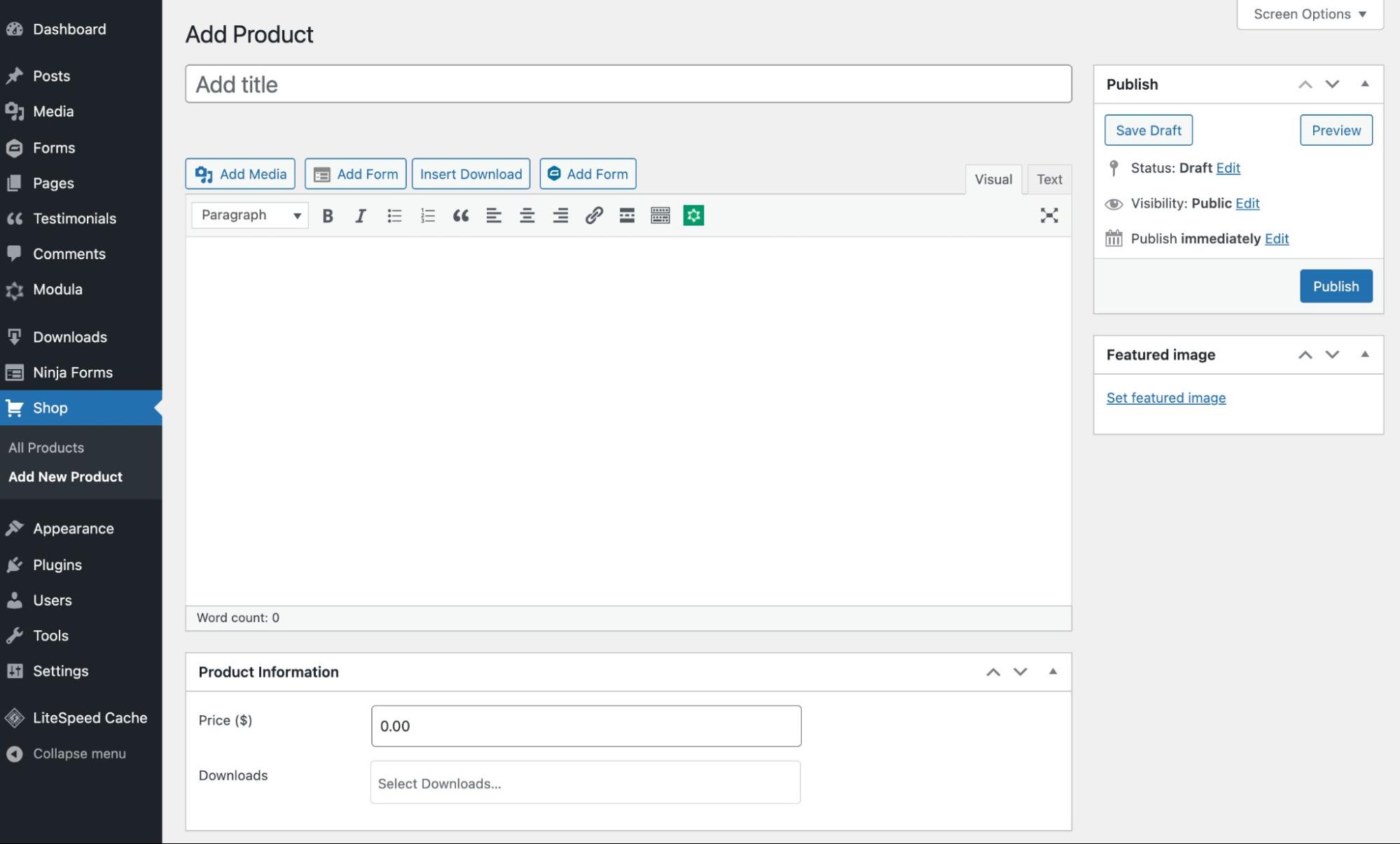The width and height of the screenshot is (1400, 844).
Task: Click the Insert link icon
Action: (594, 215)
